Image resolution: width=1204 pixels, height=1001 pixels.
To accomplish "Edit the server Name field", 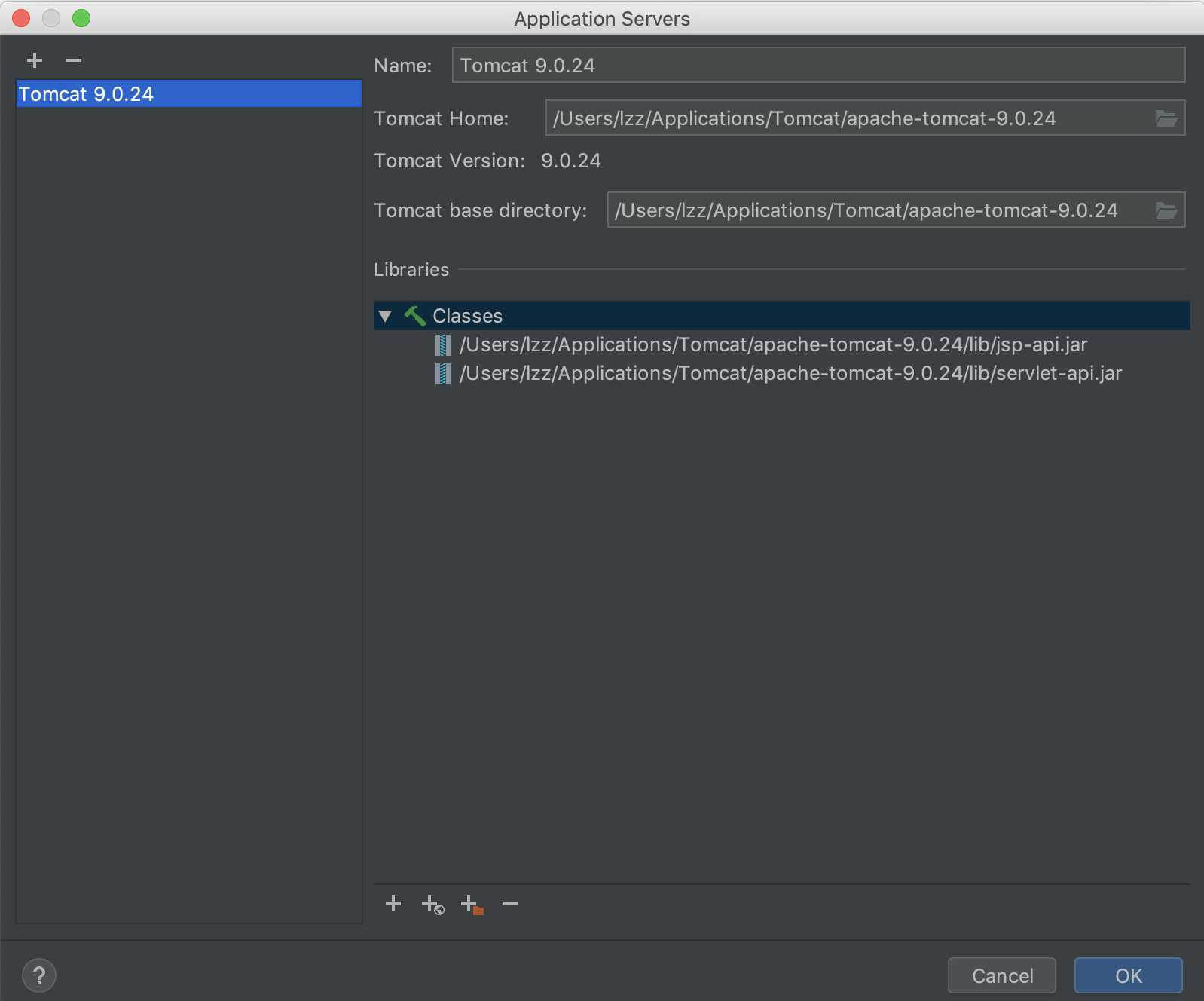I will tap(818, 66).
